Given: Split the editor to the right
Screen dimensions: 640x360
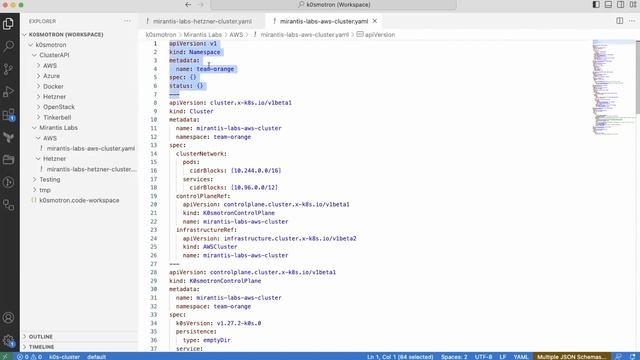Looking at the screenshot, I should point(620,21).
